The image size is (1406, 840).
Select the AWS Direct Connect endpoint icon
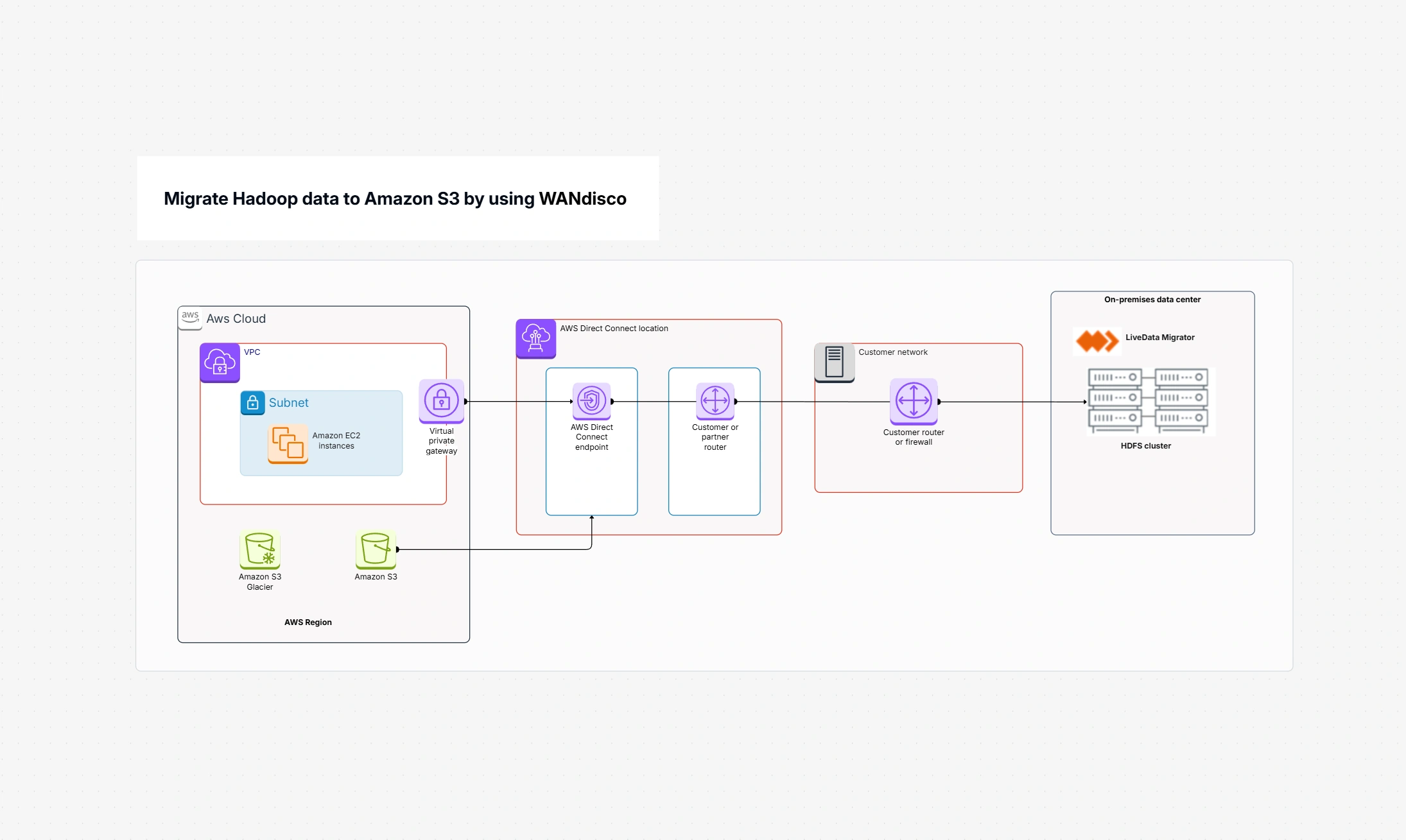point(591,401)
